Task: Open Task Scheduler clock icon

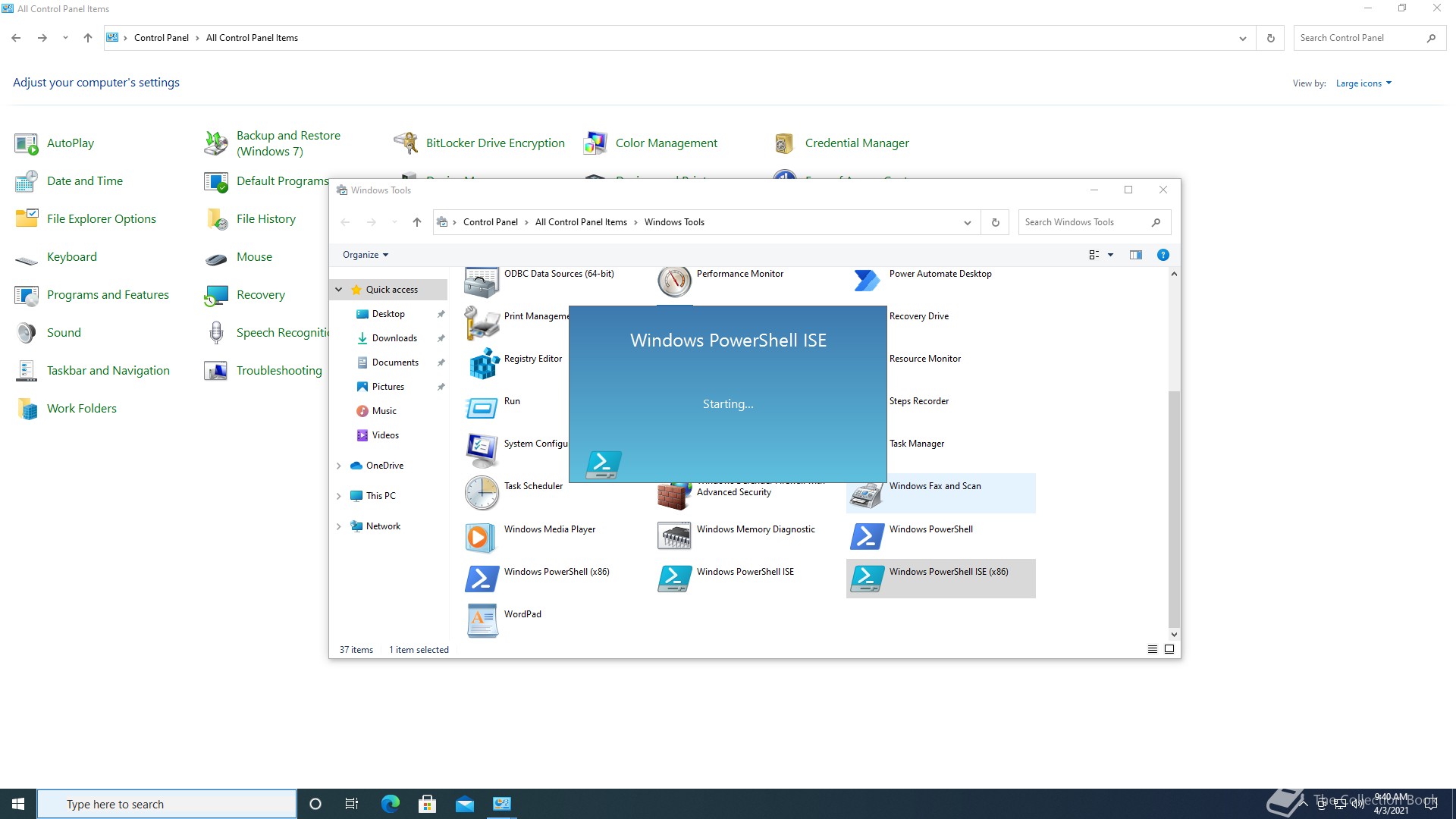Action: pos(482,493)
